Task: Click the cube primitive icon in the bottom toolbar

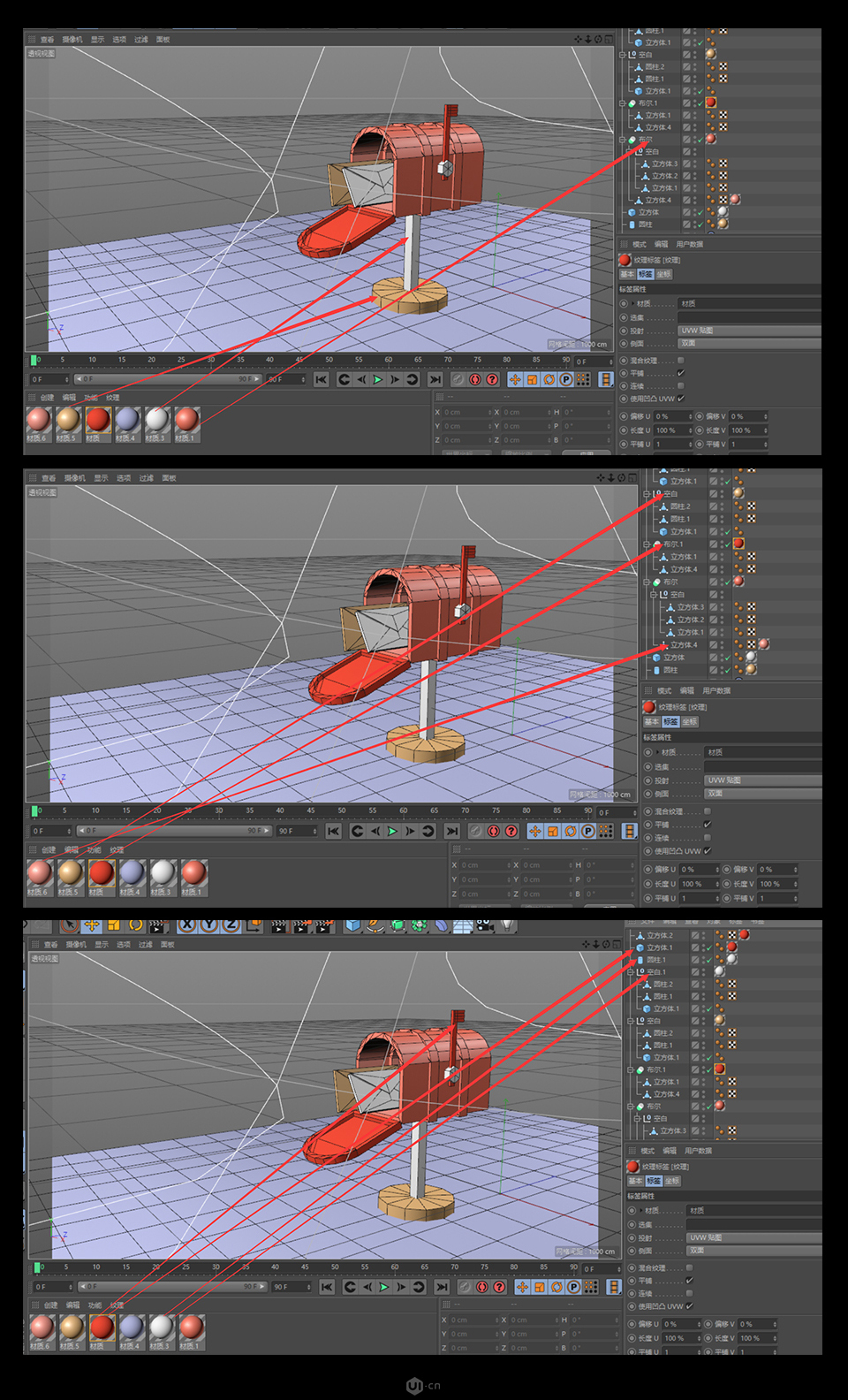Action: pos(352,925)
